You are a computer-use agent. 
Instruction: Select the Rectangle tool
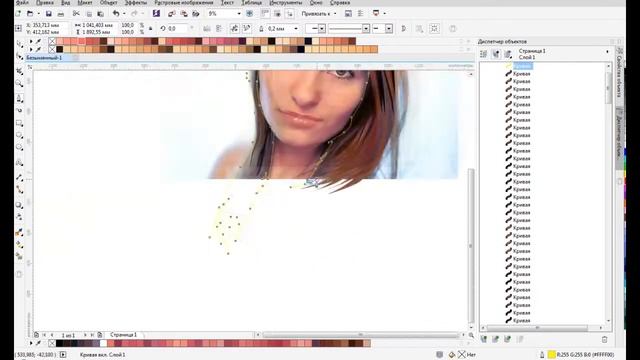click(19, 123)
